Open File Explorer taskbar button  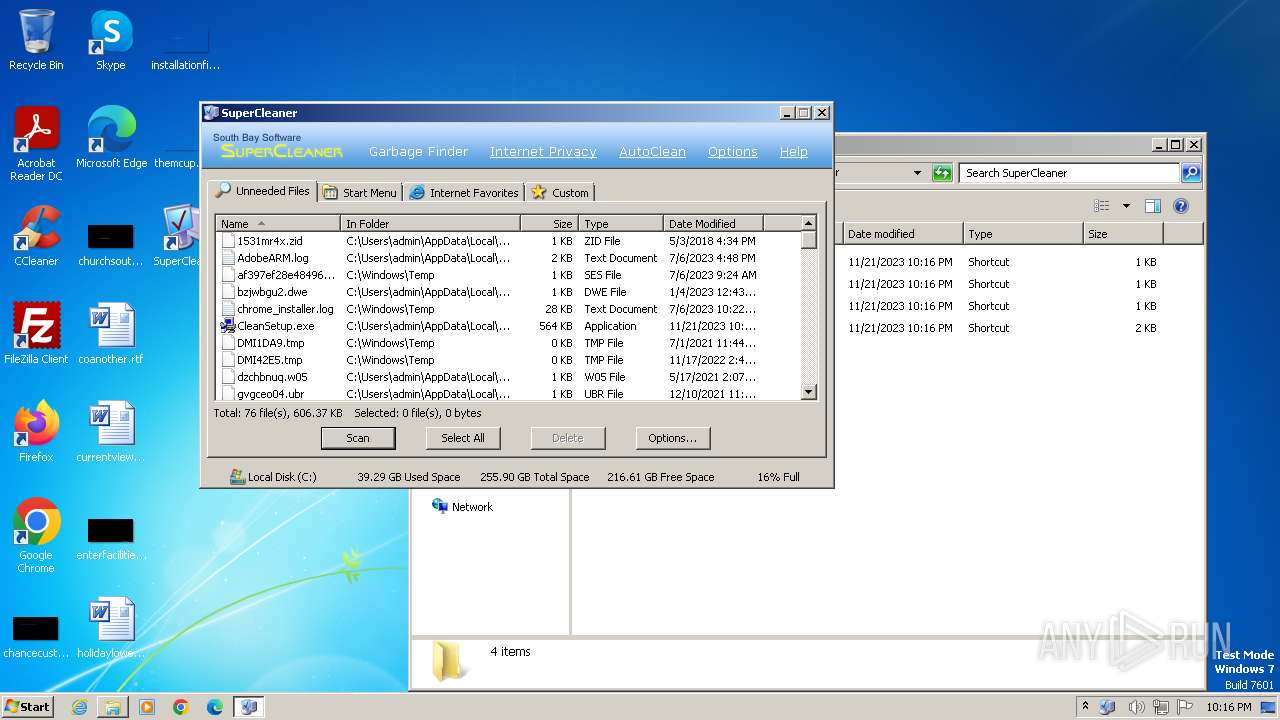113,707
